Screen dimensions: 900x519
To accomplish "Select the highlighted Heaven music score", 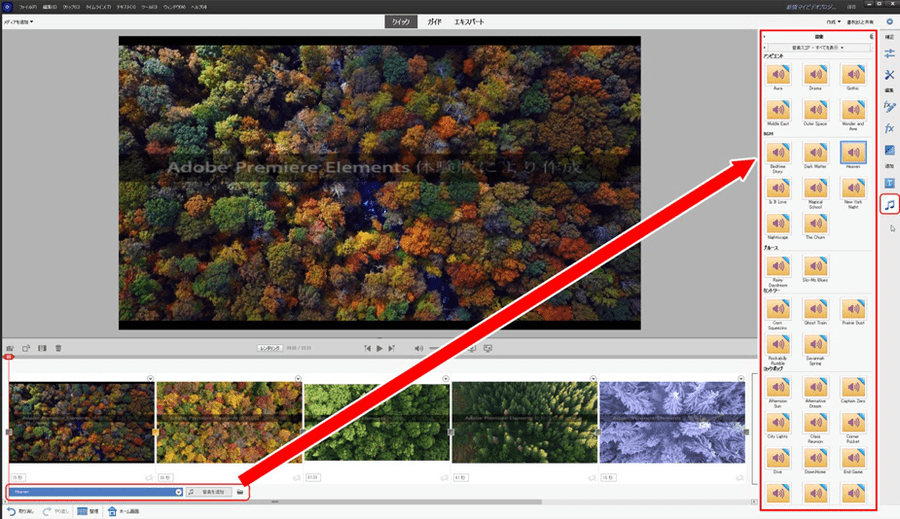I will coord(853,155).
